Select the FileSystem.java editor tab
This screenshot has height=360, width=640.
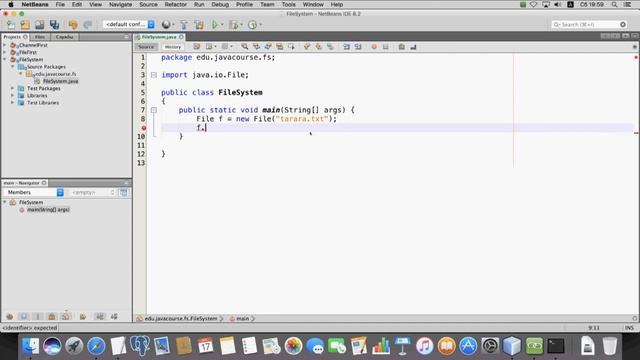pyautogui.click(x=159, y=37)
